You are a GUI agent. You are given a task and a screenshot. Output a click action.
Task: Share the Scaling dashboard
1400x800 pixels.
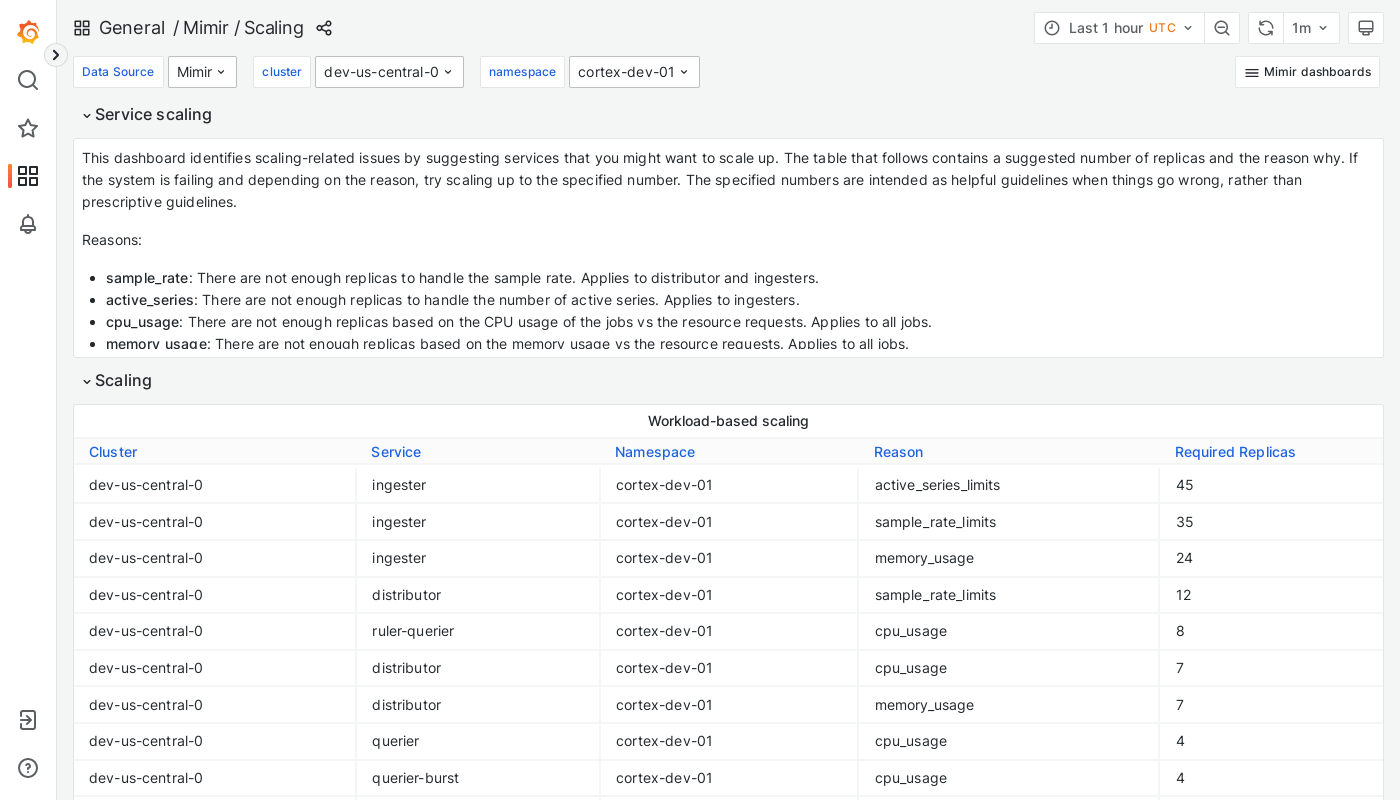point(324,28)
